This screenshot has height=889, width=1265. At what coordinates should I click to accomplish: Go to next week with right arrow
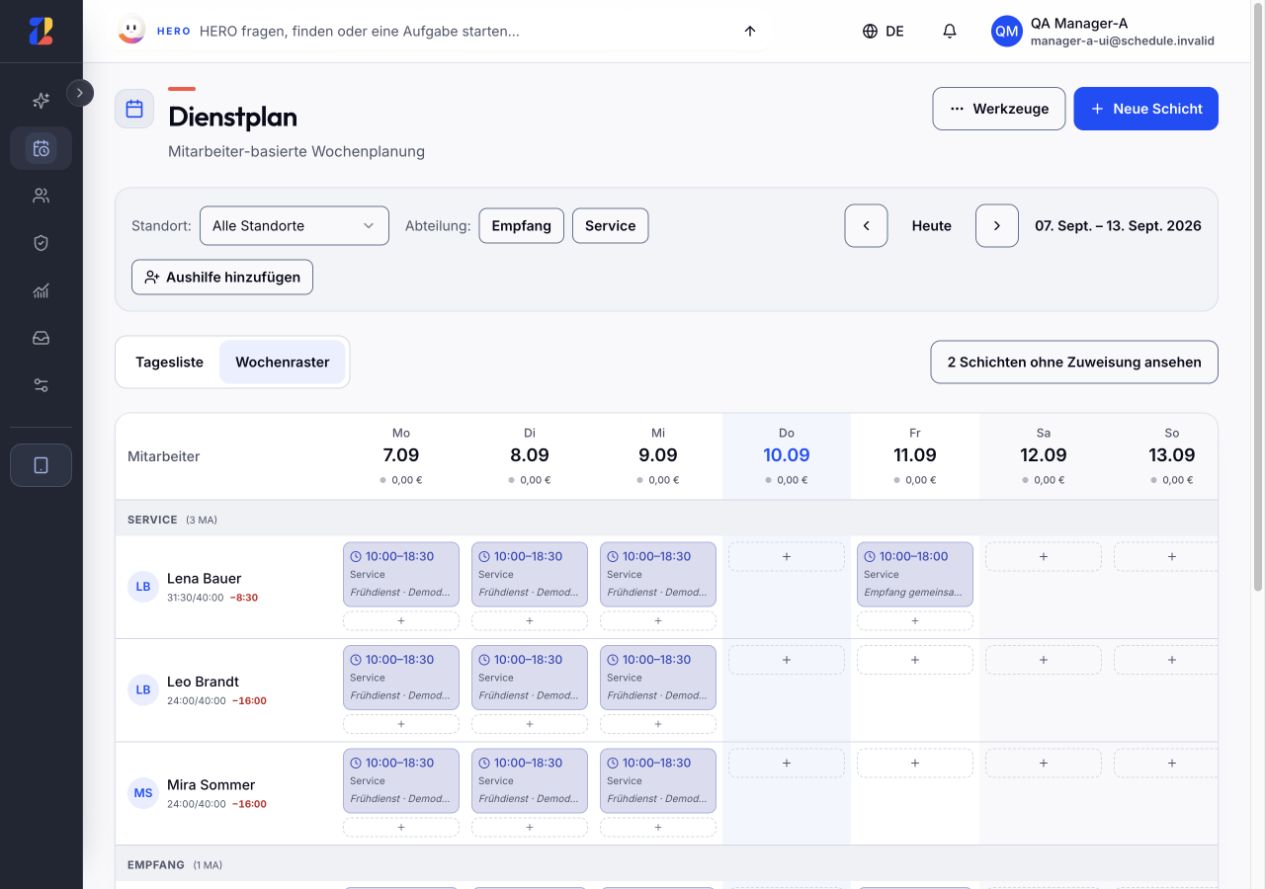pyautogui.click(x=997, y=226)
